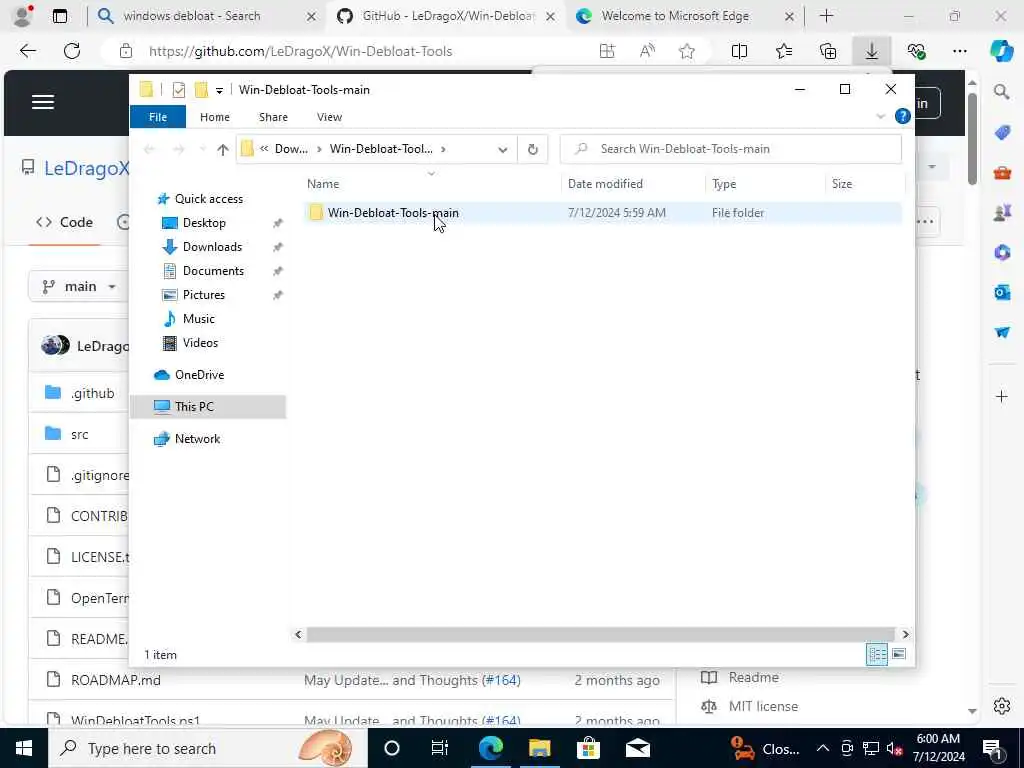Open a new Edge tab
The height and width of the screenshot is (768, 1024).
[826, 16]
